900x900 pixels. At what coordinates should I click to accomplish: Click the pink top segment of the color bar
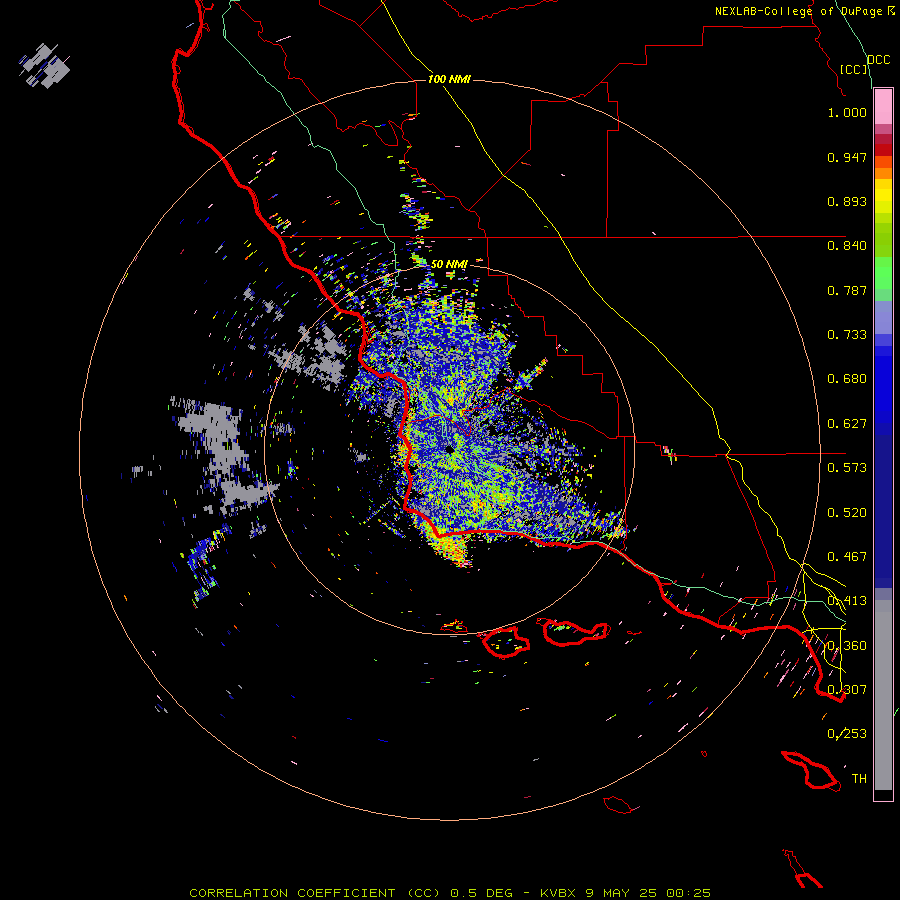[883, 107]
